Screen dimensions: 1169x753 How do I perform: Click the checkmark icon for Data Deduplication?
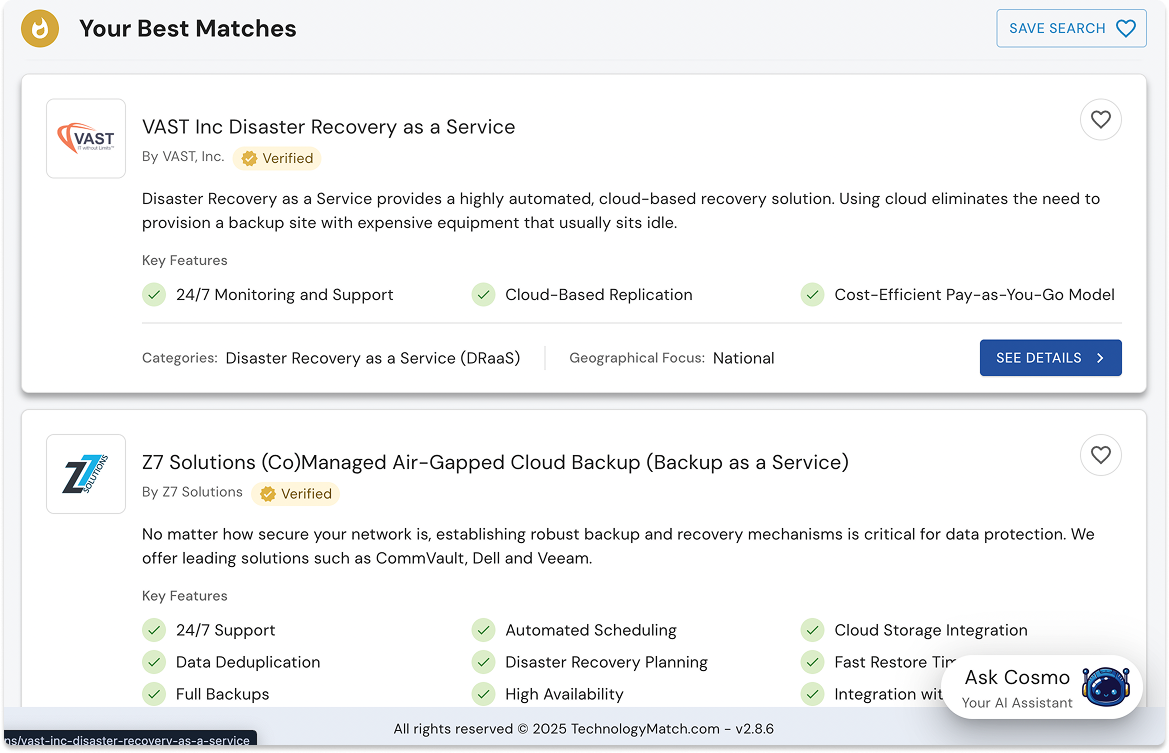click(154, 662)
